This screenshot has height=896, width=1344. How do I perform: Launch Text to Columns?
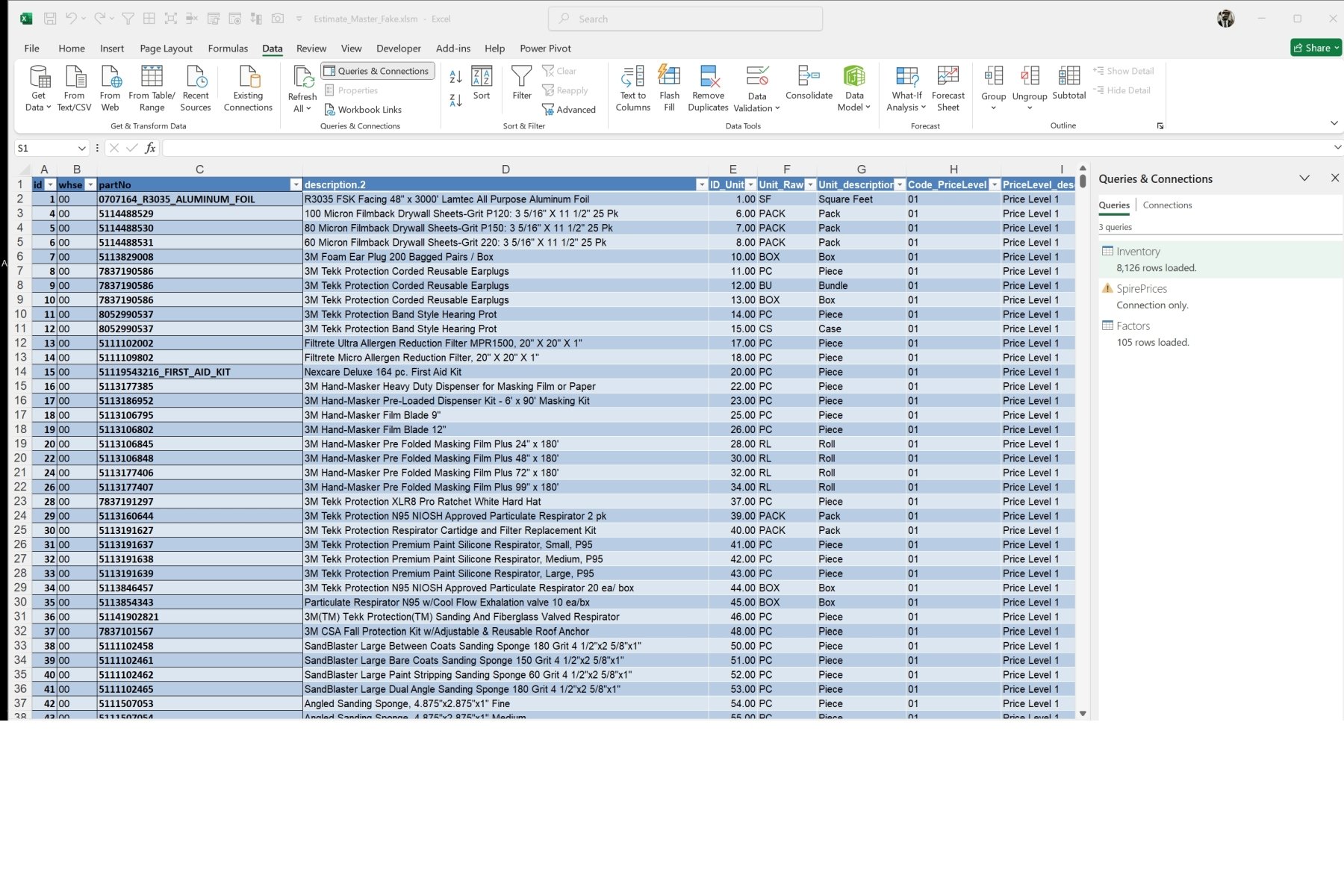[x=633, y=88]
